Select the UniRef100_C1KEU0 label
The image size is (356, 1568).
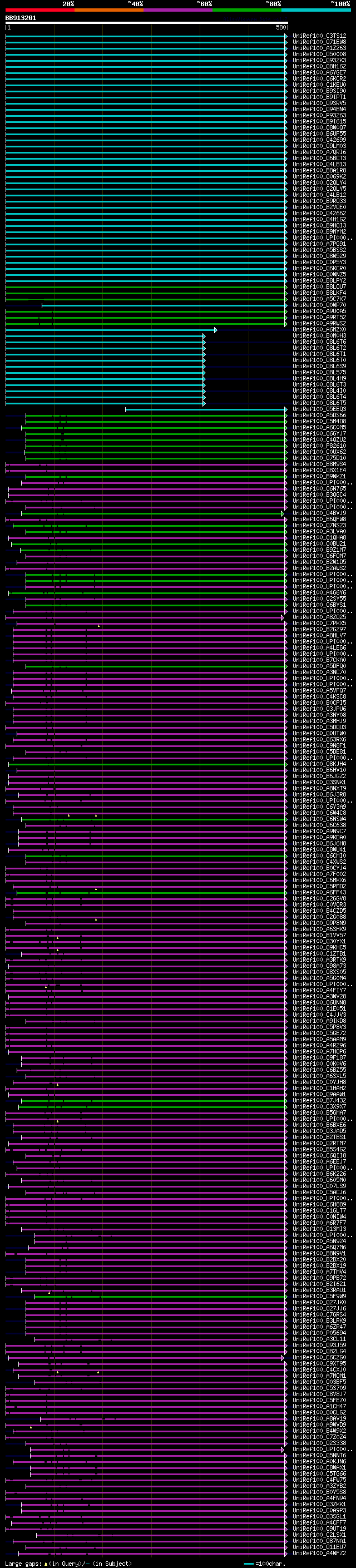pos(319,85)
